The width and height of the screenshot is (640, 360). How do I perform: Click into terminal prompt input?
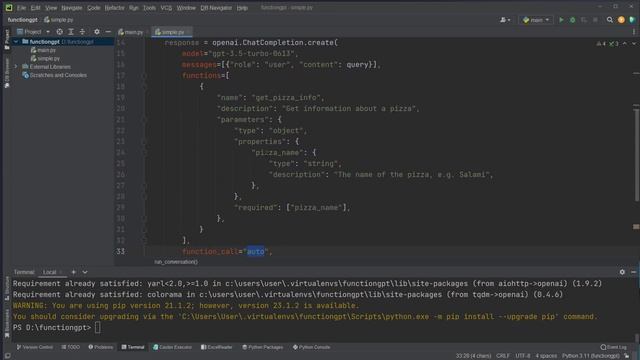(x=98, y=328)
